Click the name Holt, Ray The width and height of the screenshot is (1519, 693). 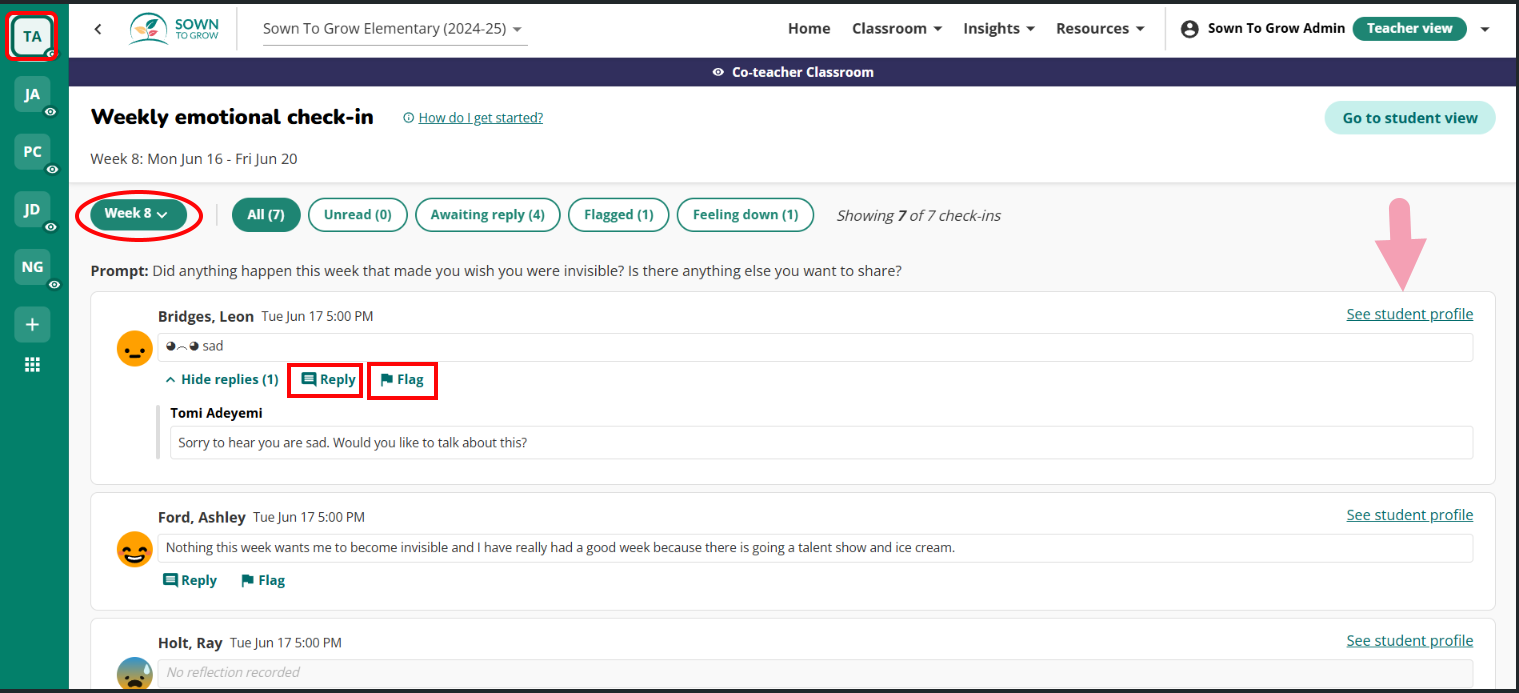[190, 643]
